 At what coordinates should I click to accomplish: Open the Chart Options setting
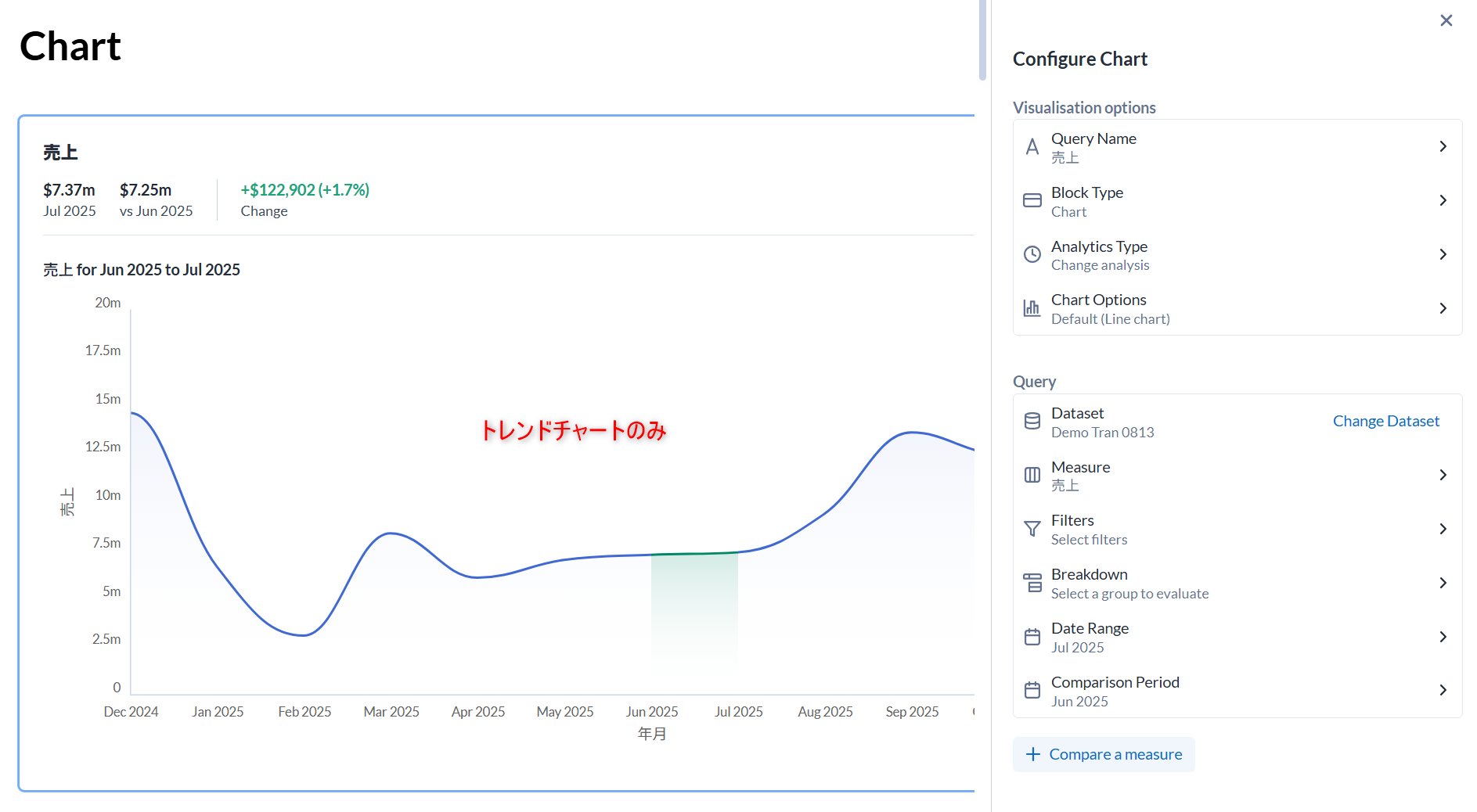(x=1237, y=308)
